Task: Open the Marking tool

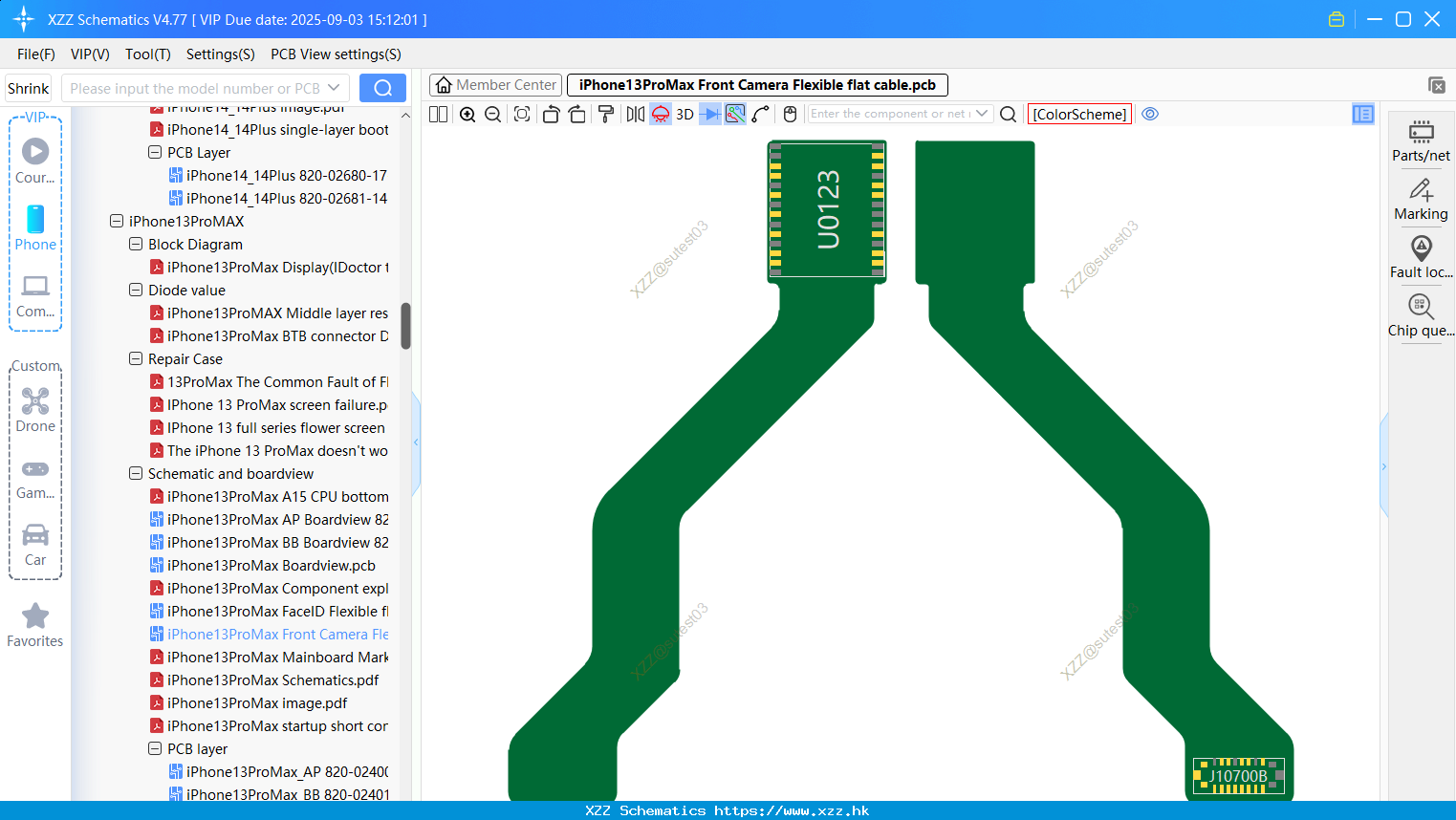Action: coord(1421,200)
